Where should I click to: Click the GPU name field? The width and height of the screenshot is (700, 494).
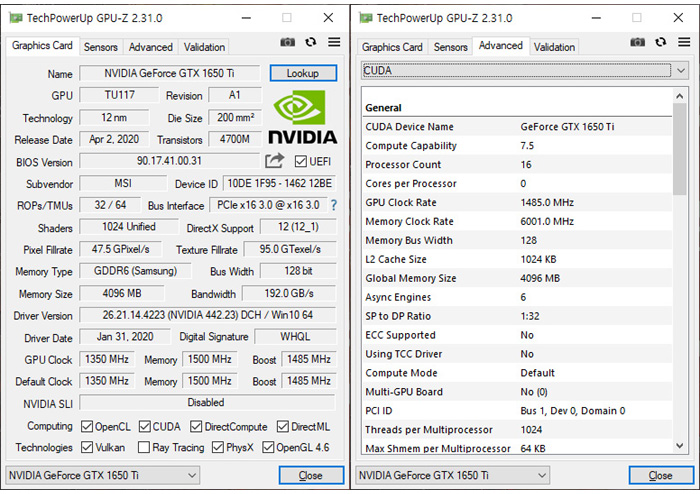coord(170,73)
